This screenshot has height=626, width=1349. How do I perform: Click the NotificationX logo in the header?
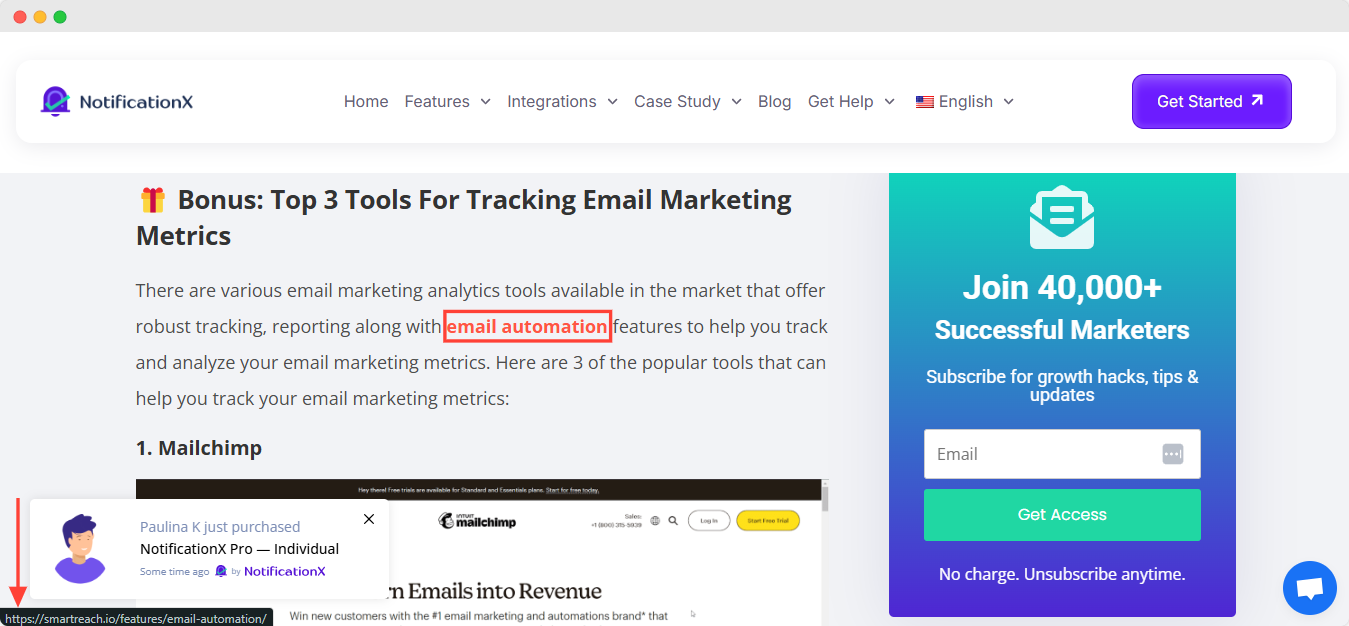point(117,101)
